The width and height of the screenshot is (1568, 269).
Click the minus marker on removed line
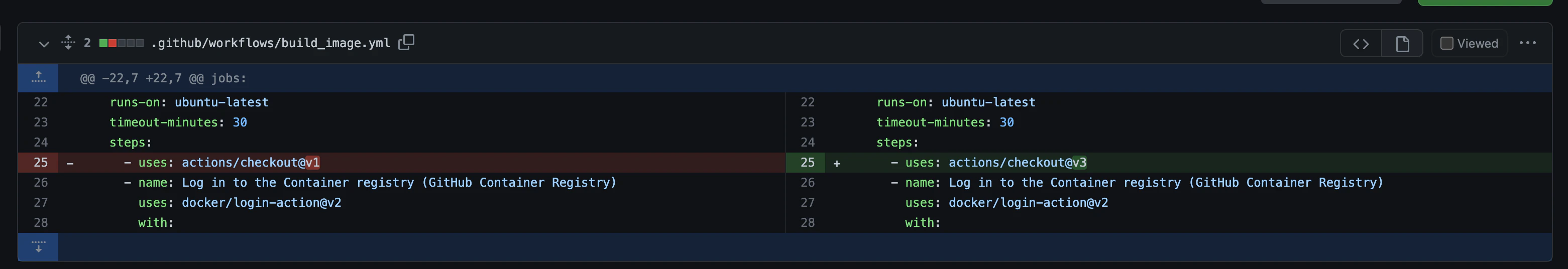tap(70, 163)
